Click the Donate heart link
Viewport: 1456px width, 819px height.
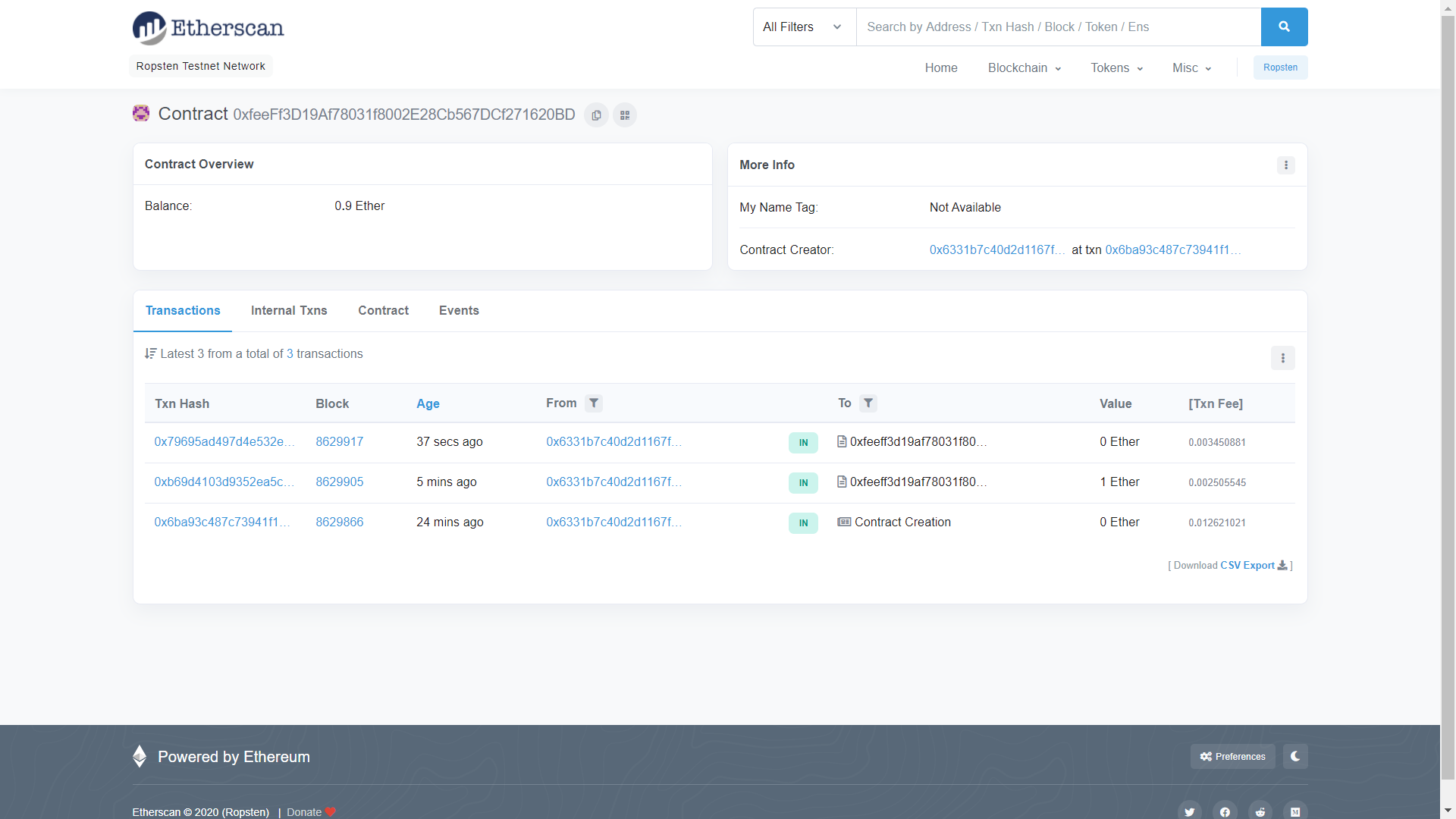coord(311,811)
